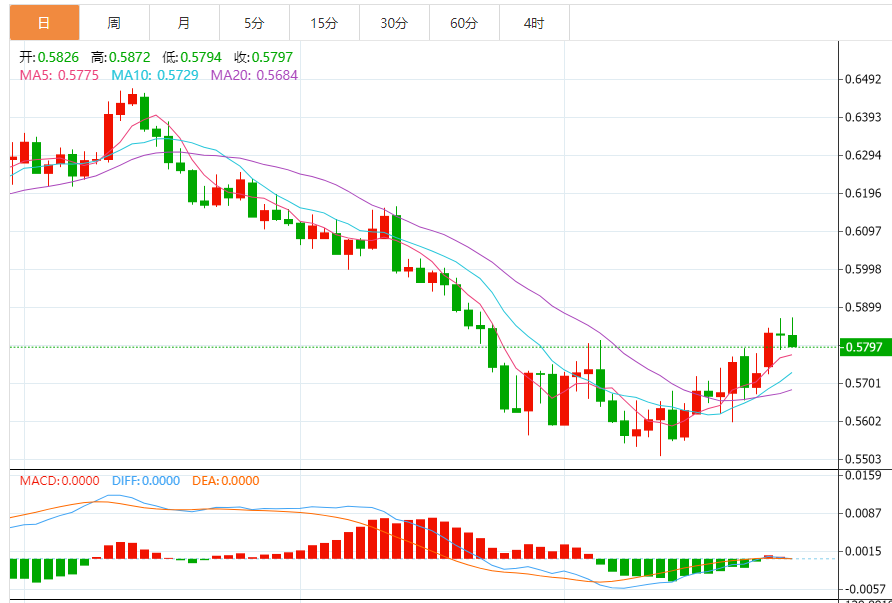Switch to the 月 monthly tab
This screenshot has width=892, height=603.
(x=184, y=22)
